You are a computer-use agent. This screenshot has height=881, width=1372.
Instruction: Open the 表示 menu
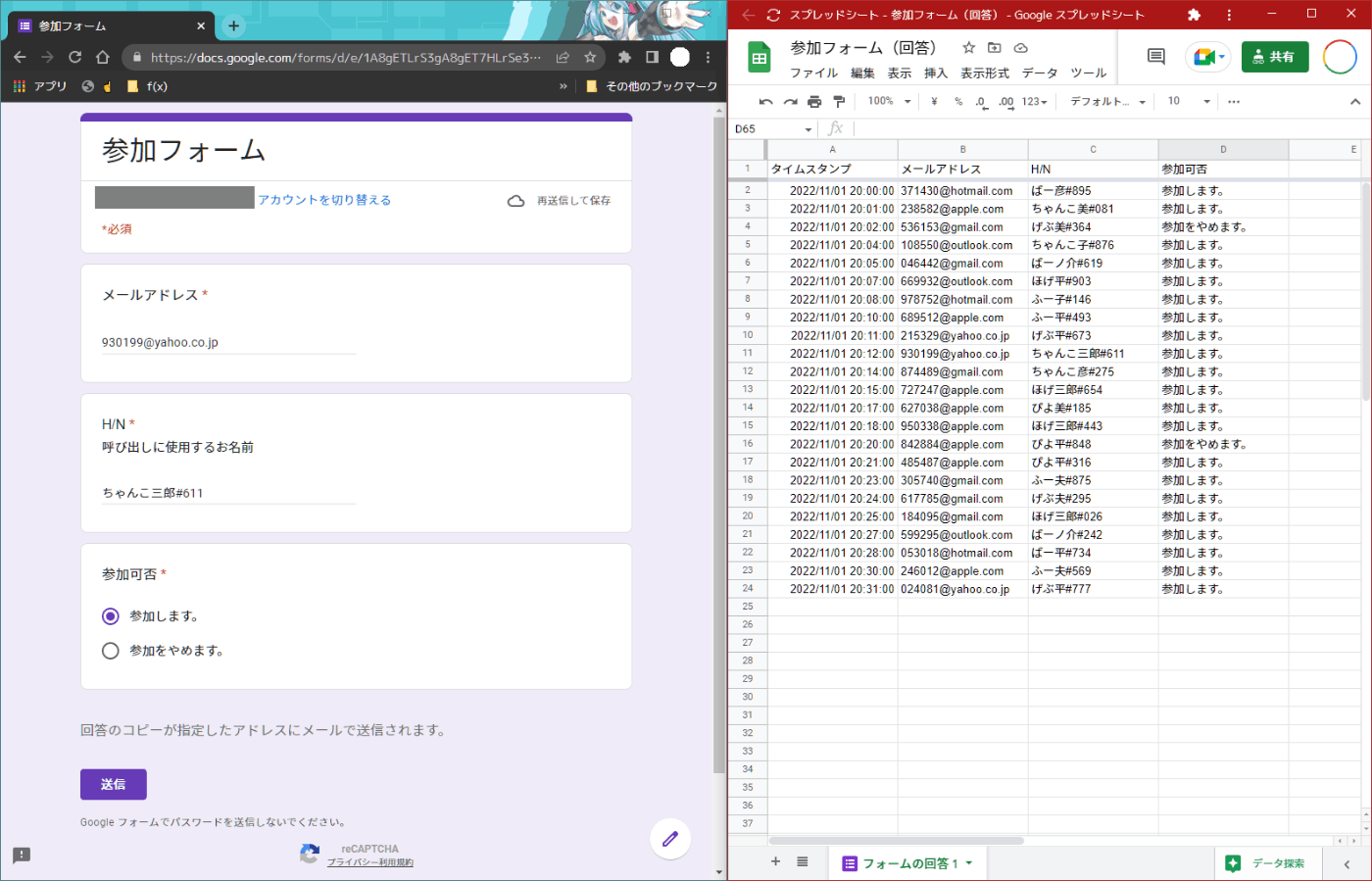tap(900, 73)
